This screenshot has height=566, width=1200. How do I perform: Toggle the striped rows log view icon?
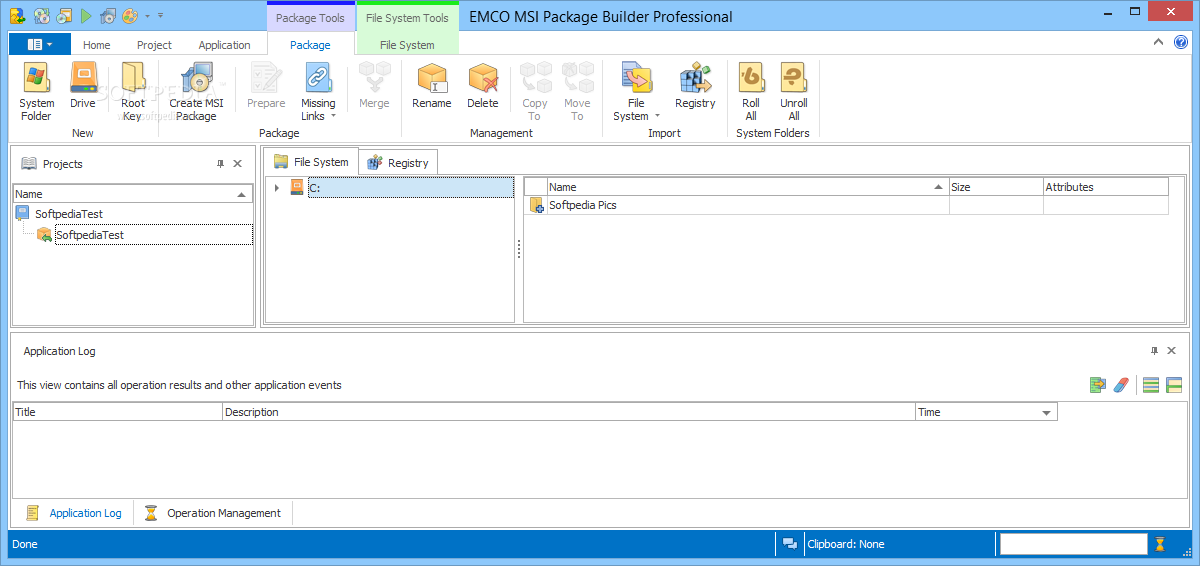(1151, 385)
